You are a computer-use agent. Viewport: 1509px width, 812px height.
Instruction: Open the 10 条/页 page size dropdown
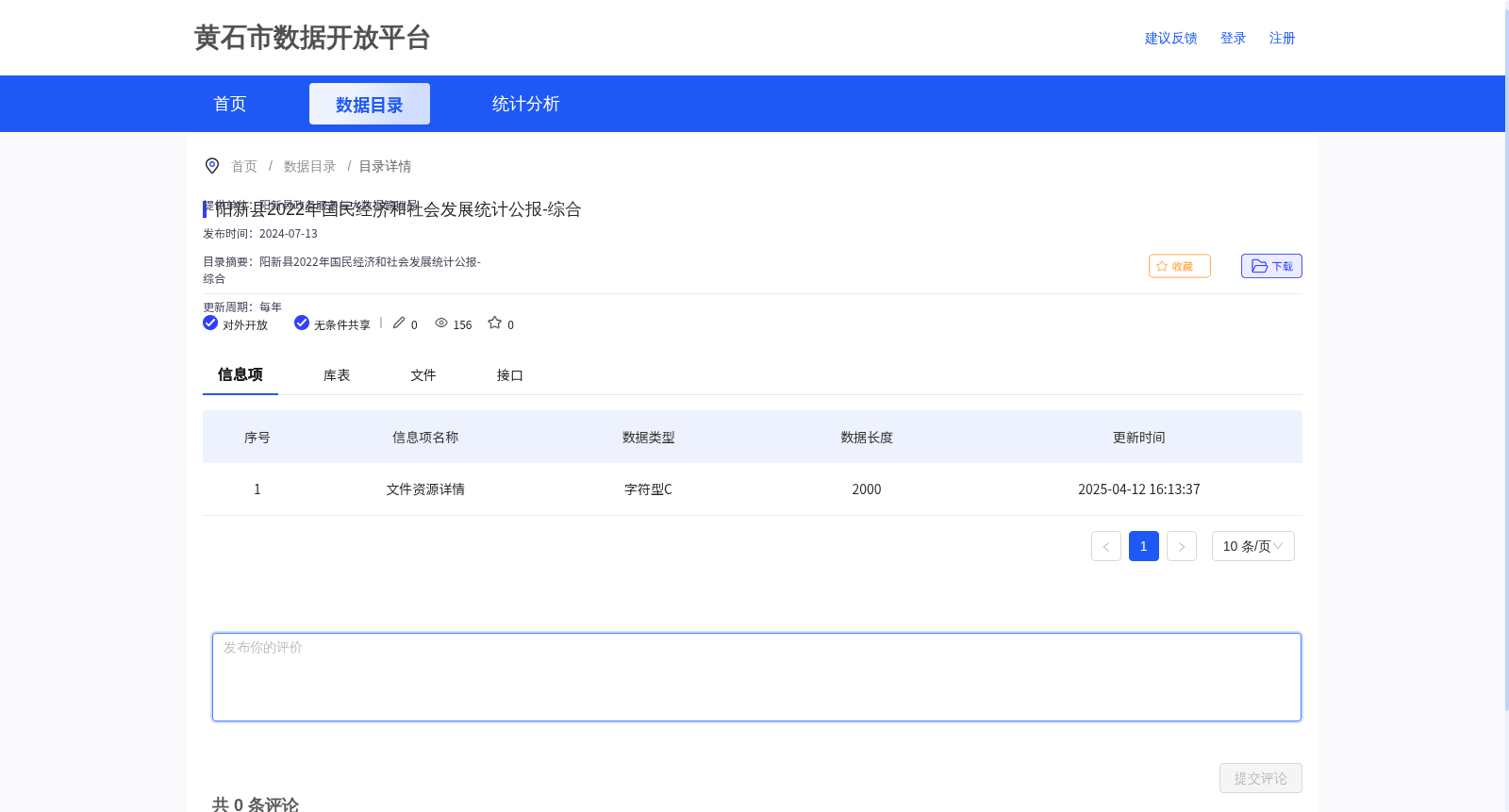click(x=1253, y=546)
